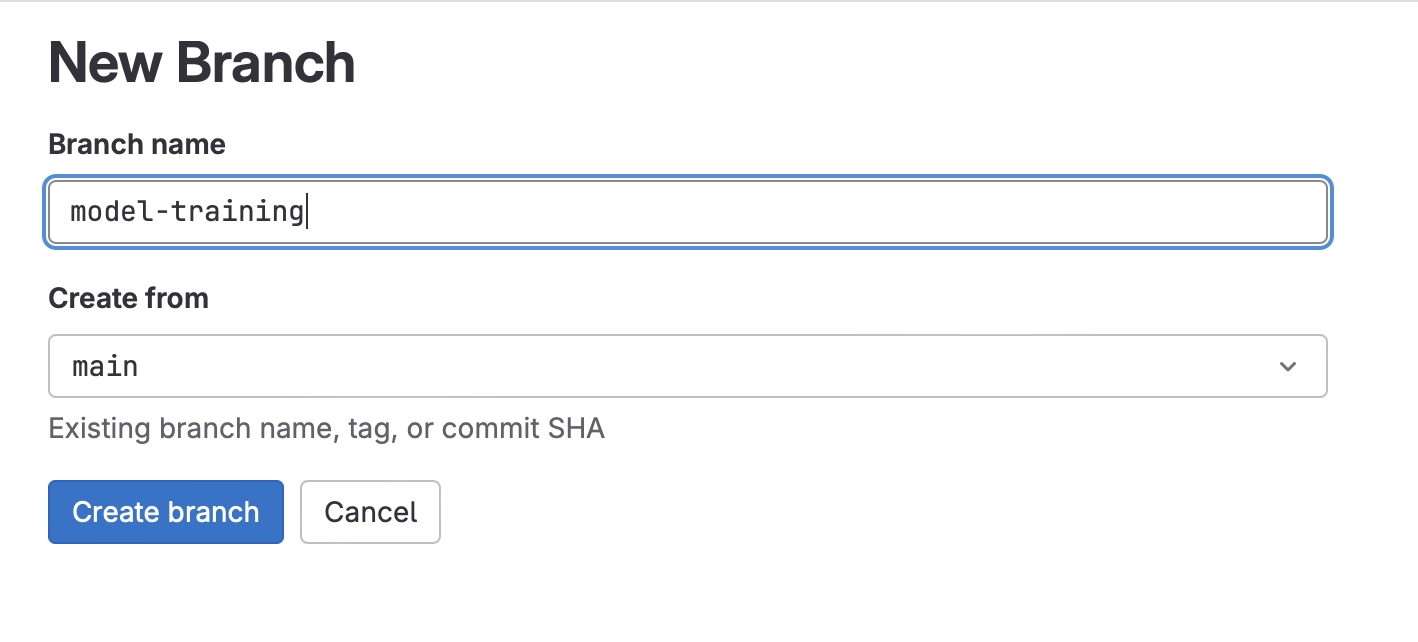Click the 'New Branch' page heading
Image resolution: width=1418 pixels, height=642 pixels.
click(x=201, y=62)
